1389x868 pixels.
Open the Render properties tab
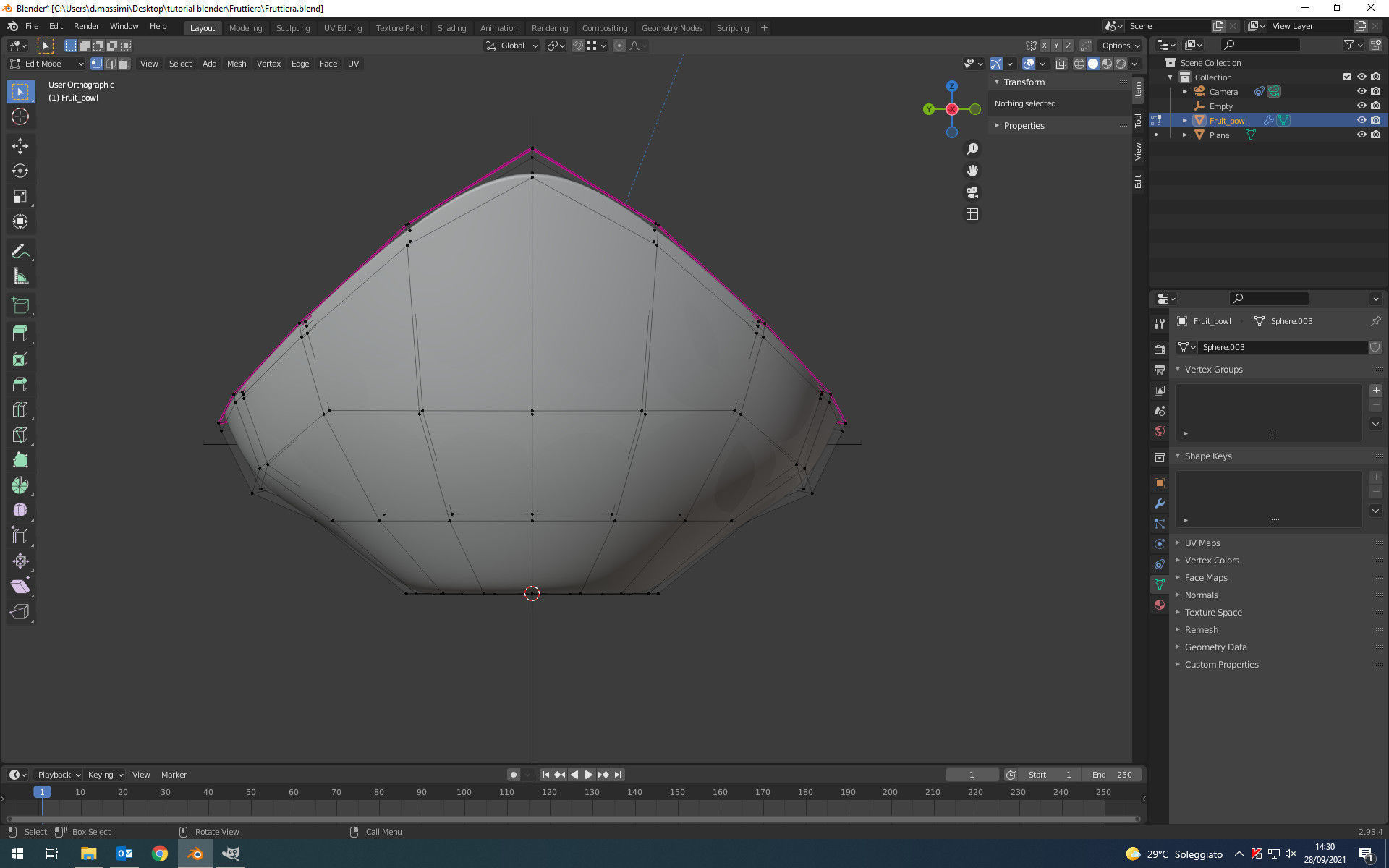coord(1160,349)
